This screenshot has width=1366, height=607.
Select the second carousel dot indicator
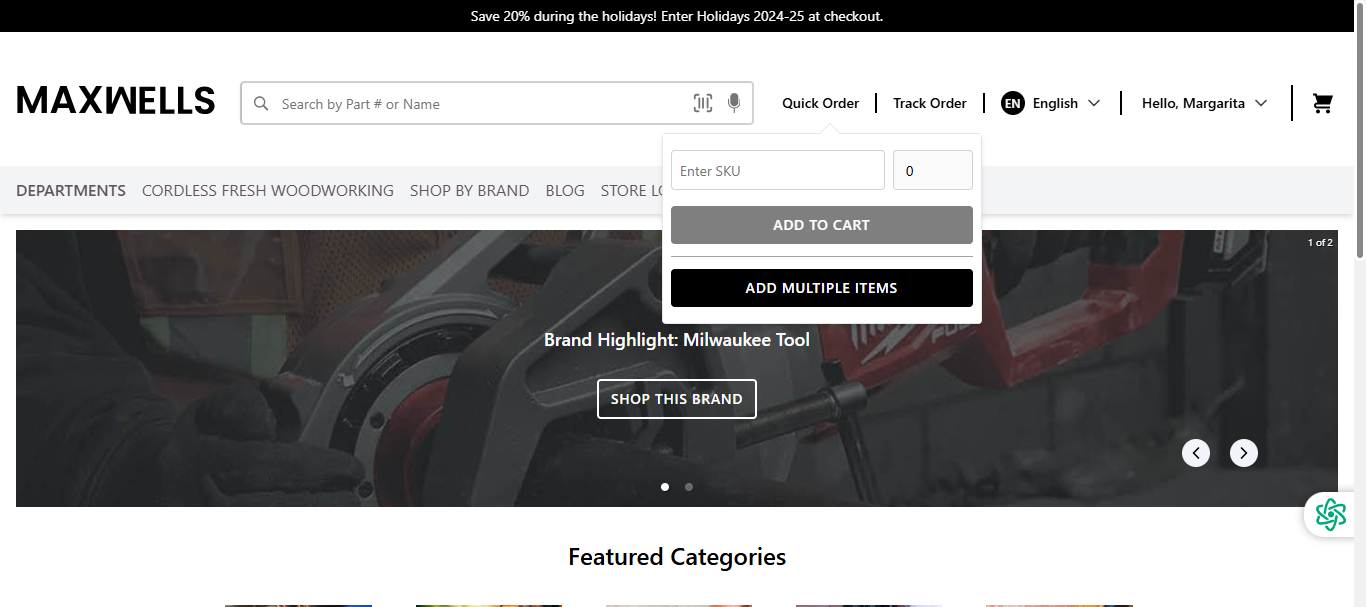coord(689,487)
